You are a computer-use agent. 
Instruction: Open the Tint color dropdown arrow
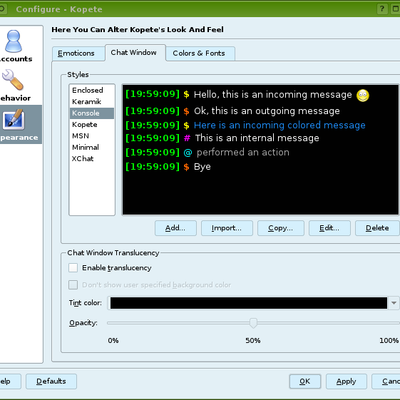click(394, 303)
